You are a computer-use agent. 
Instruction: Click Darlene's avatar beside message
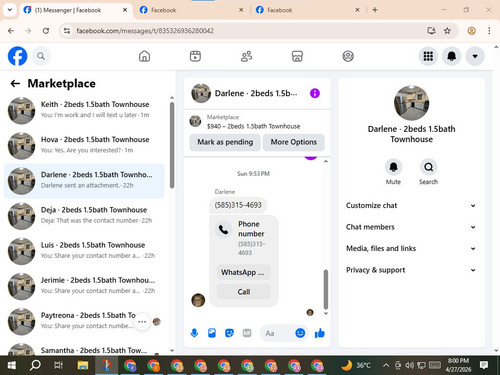198,300
